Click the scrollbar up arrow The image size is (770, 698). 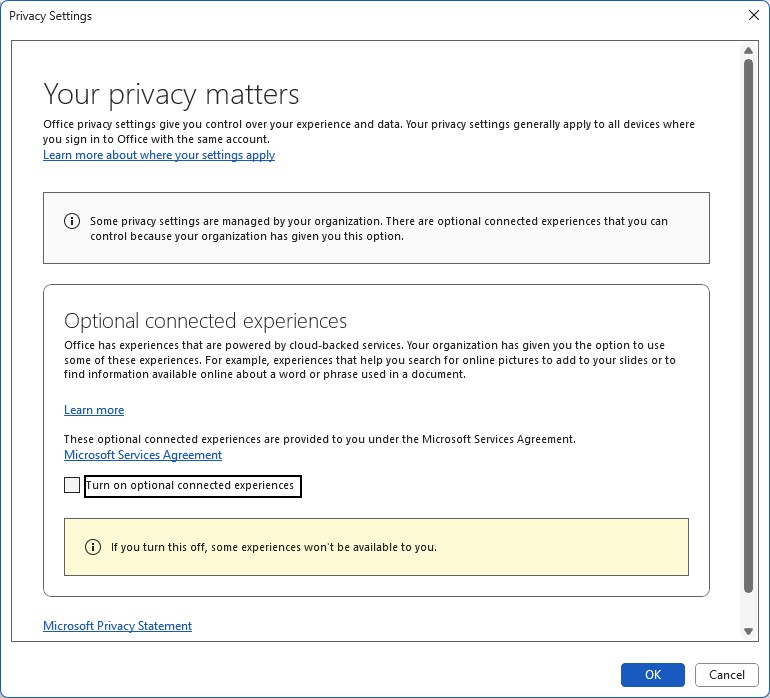748,50
